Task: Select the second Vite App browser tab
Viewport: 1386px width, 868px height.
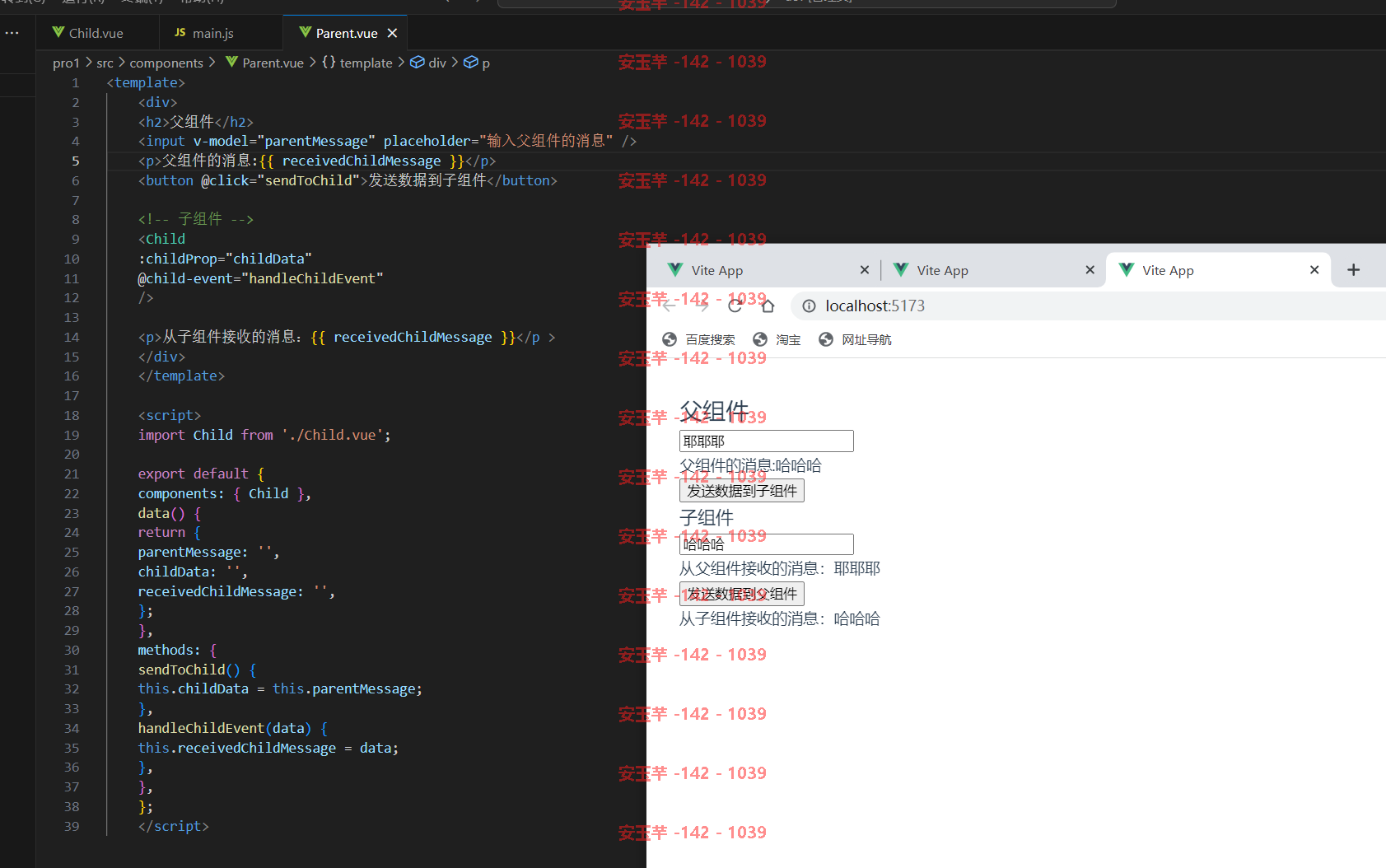Action: [x=992, y=270]
